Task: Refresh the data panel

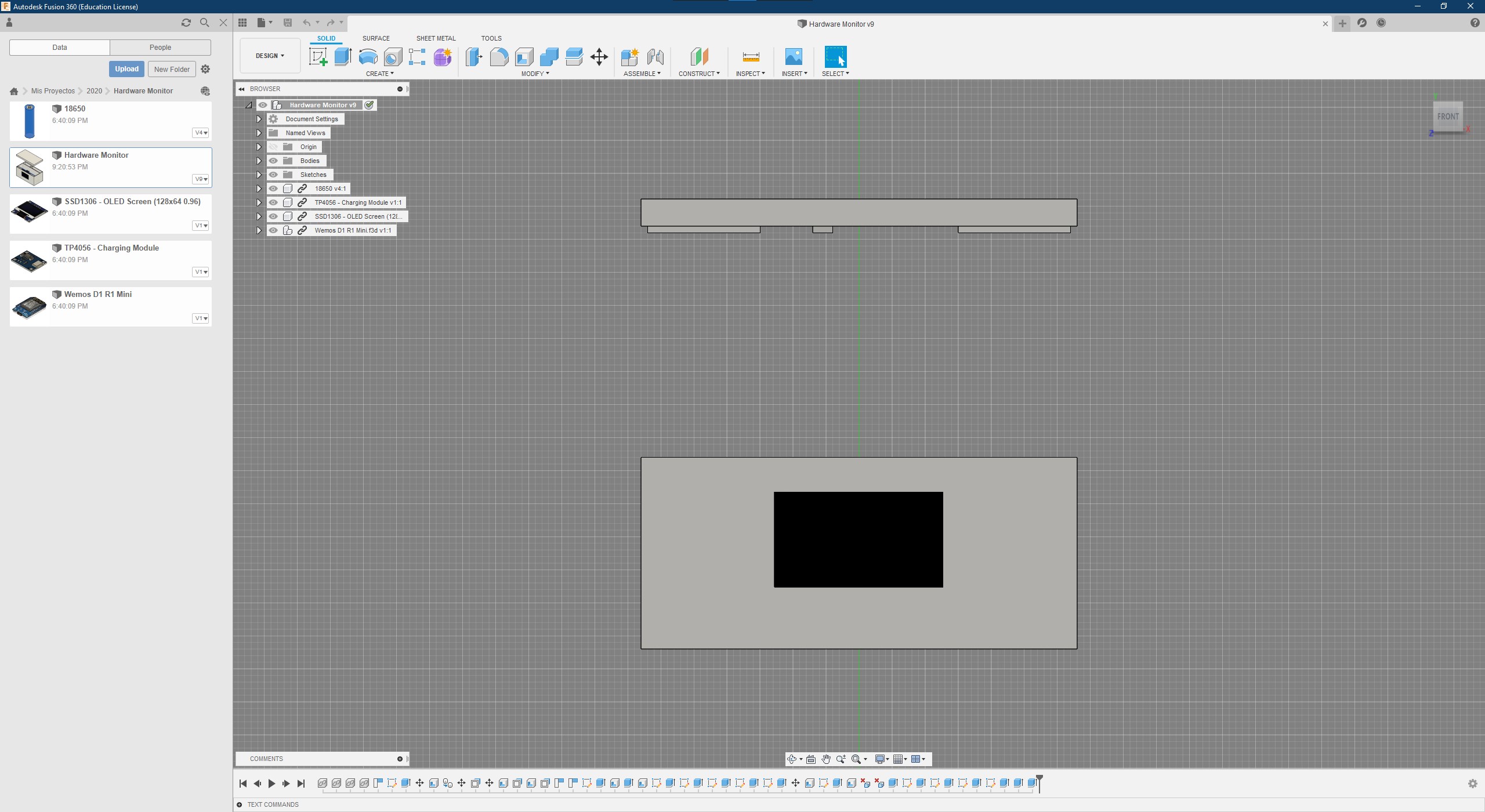Action: (186, 23)
